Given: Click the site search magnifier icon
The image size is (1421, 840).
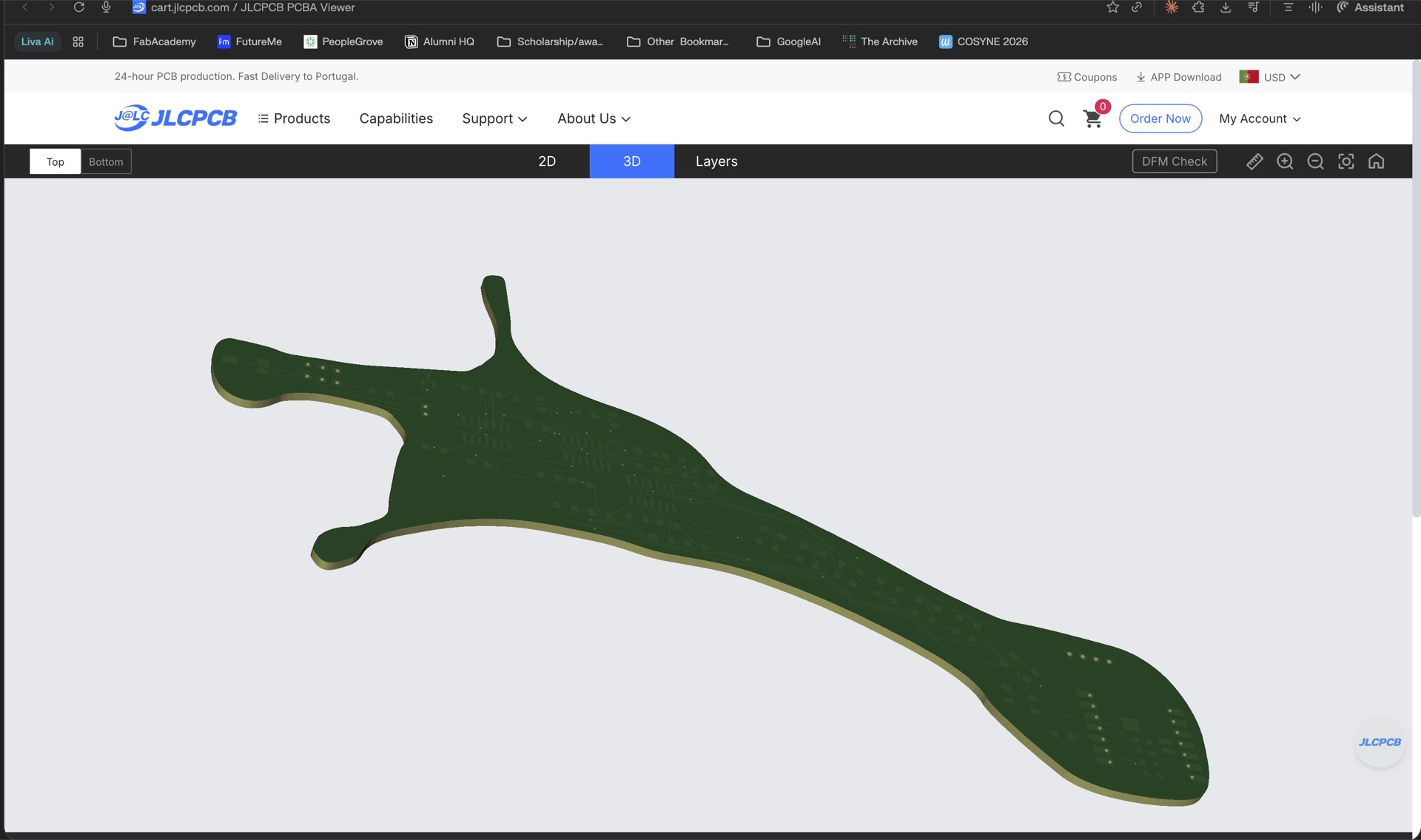Looking at the screenshot, I should pos(1056,118).
